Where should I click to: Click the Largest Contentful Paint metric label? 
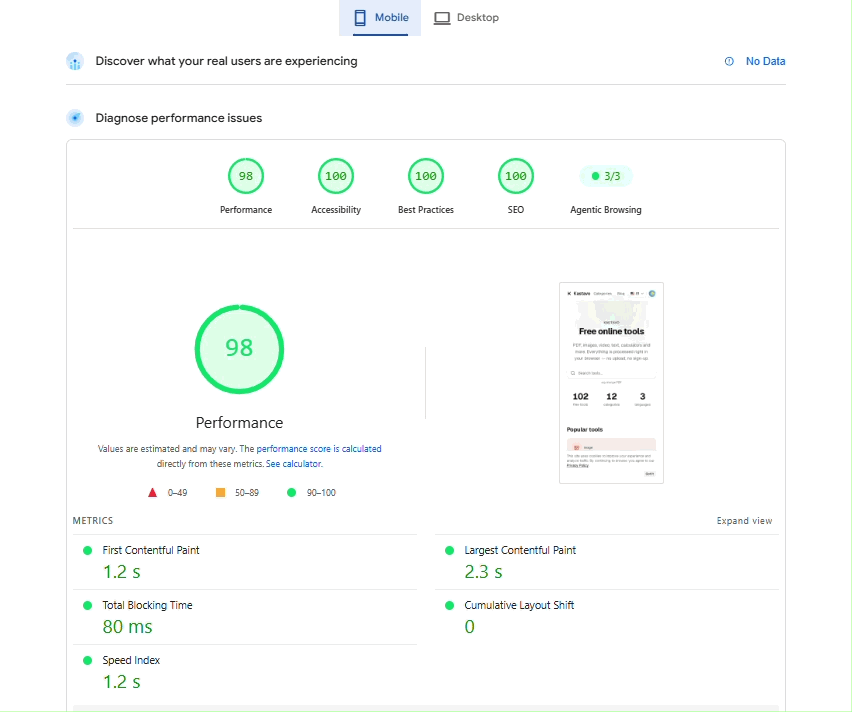[x=520, y=550]
